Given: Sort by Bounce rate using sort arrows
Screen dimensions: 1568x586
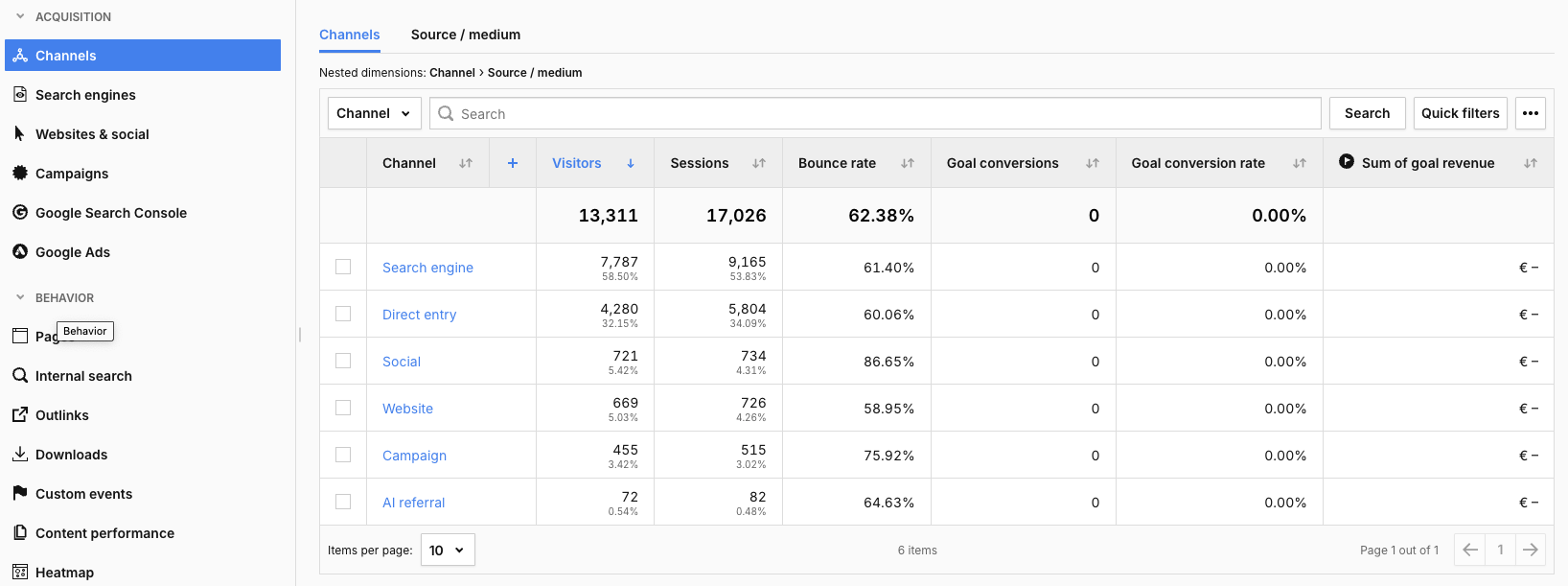Looking at the screenshot, I should pyautogui.click(x=907, y=163).
